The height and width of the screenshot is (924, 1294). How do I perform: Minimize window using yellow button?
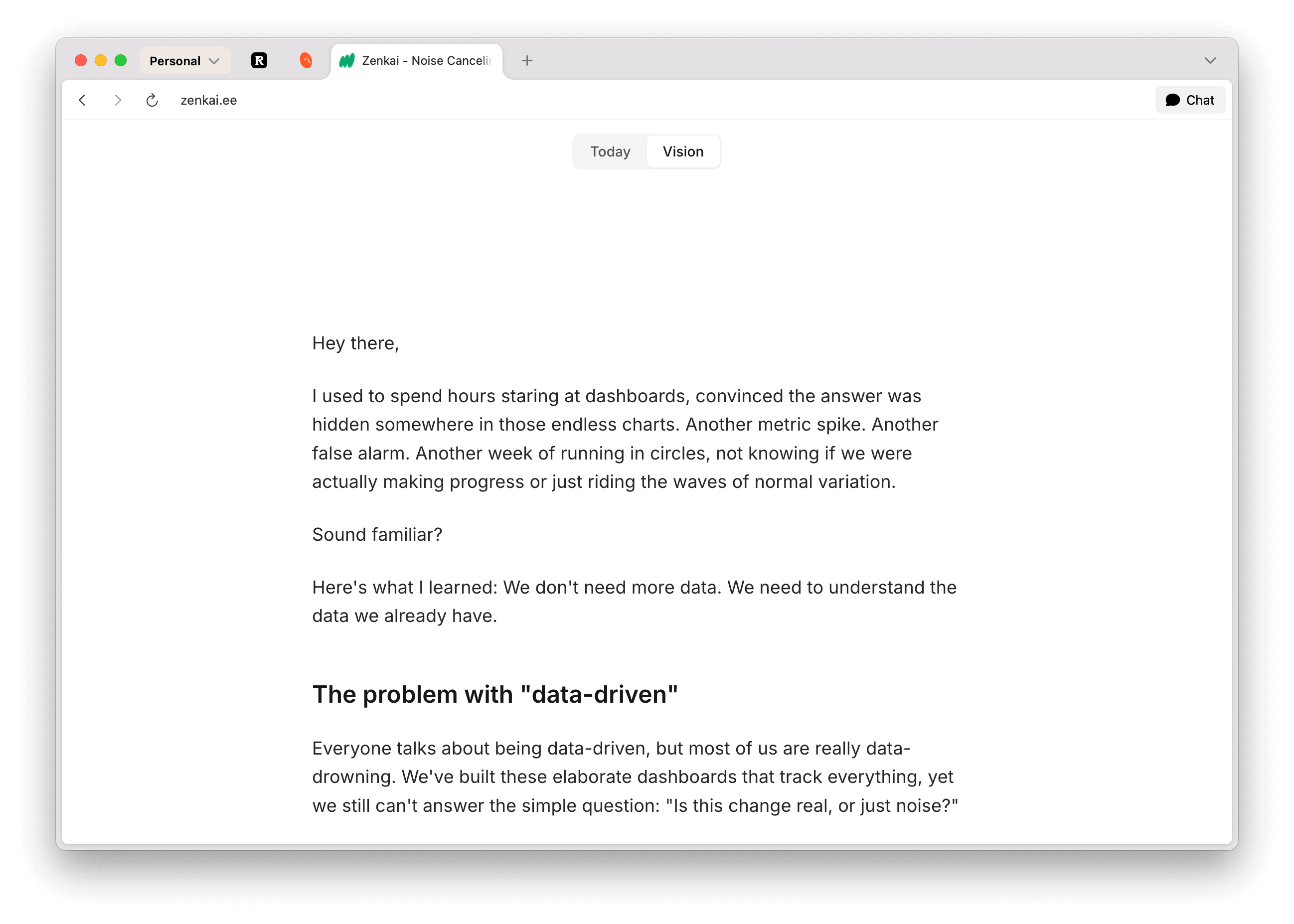click(101, 60)
